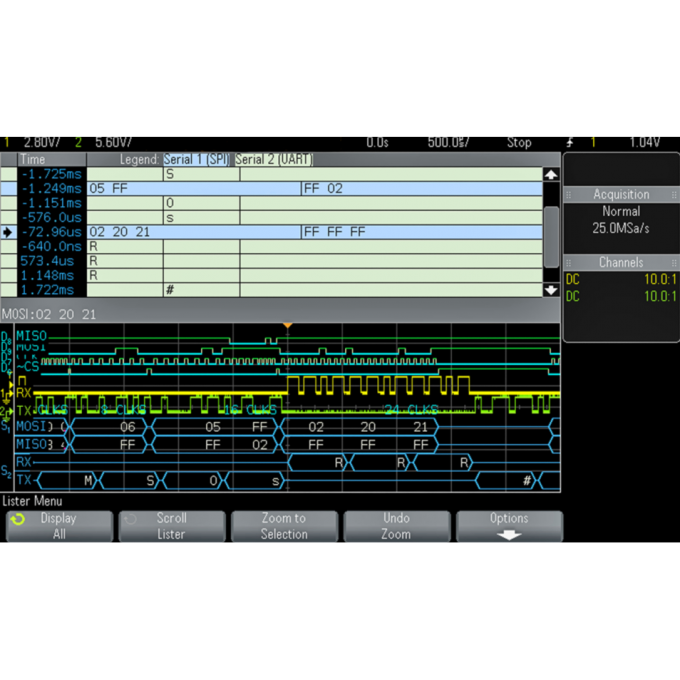Click decoded MOSI byte 20
680x680 pixels.
(x=368, y=428)
